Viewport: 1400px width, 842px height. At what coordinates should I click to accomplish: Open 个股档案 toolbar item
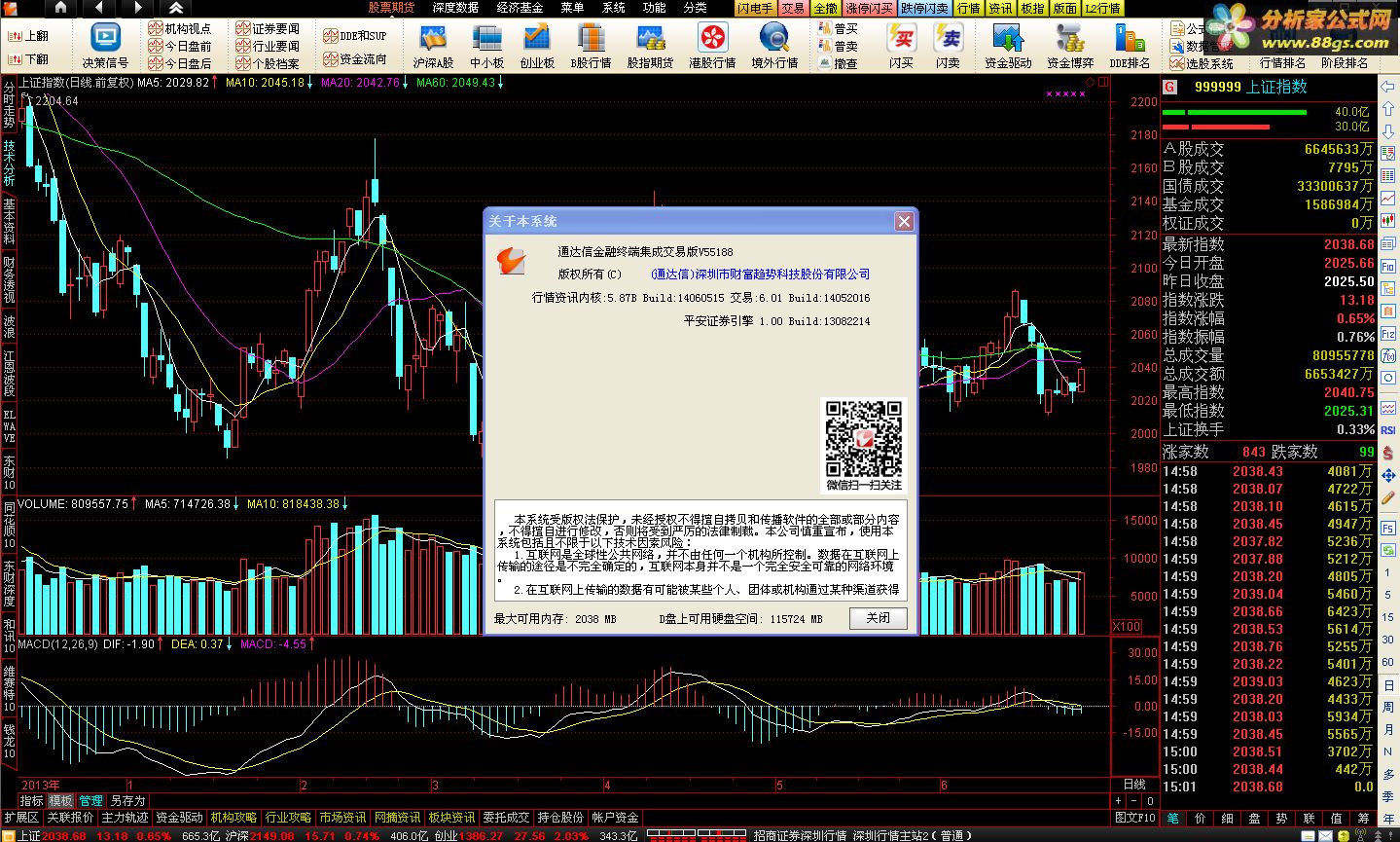click(268, 63)
